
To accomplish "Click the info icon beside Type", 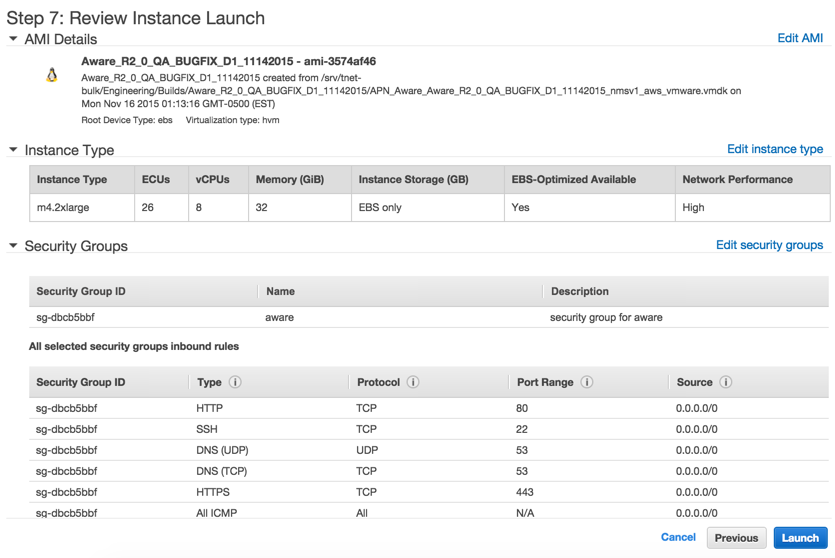I will 235,382.
